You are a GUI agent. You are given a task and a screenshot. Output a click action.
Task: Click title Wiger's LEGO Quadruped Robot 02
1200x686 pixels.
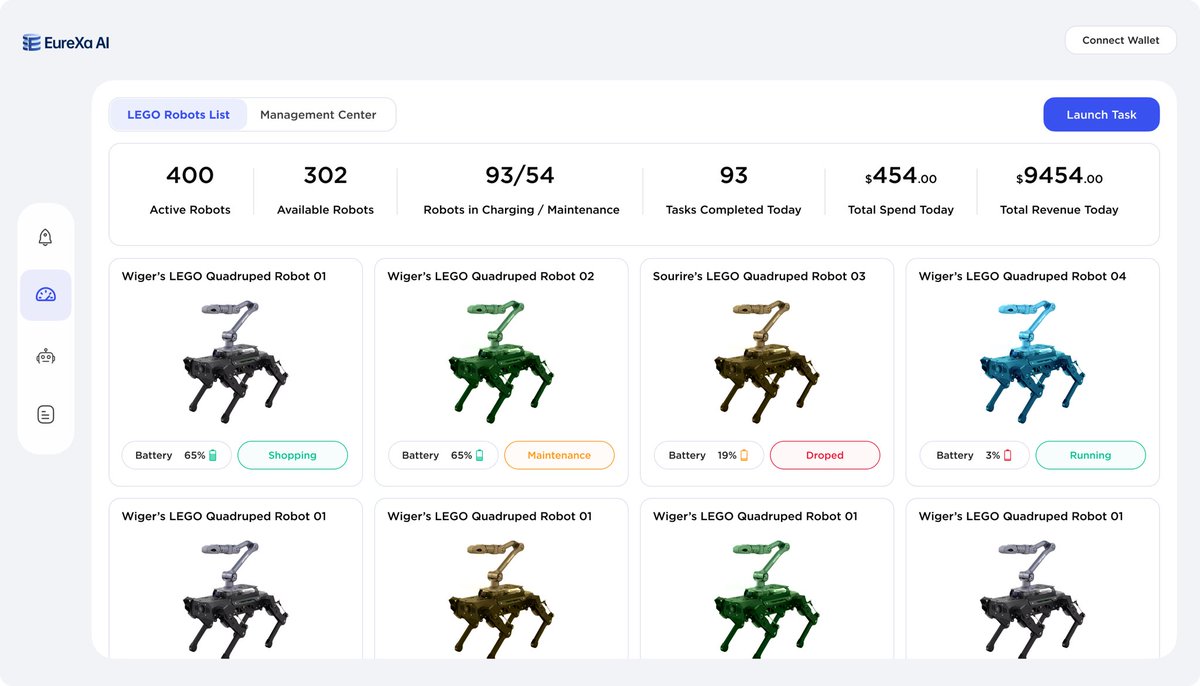pyautogui.click(x=491, y=276)
